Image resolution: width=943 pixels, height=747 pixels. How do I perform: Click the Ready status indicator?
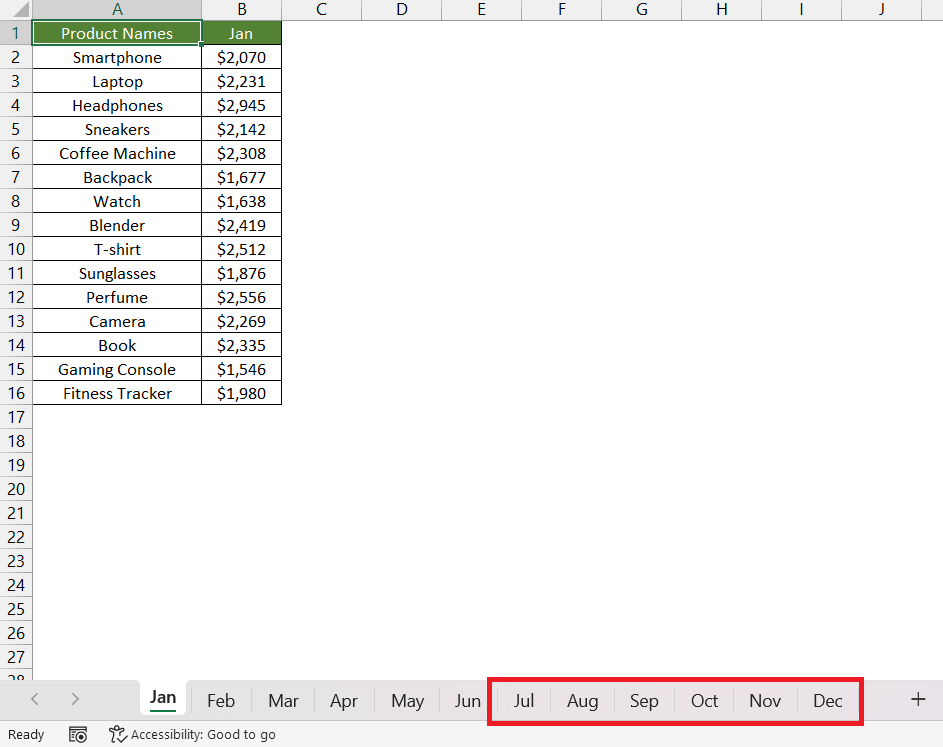click(25, 734)
